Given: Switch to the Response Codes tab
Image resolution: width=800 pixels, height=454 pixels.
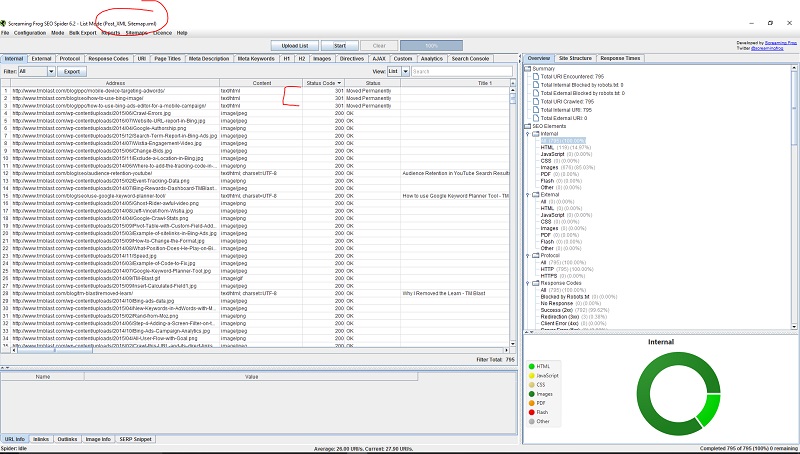Looking at the screenshot, I should tap(108, 59).
